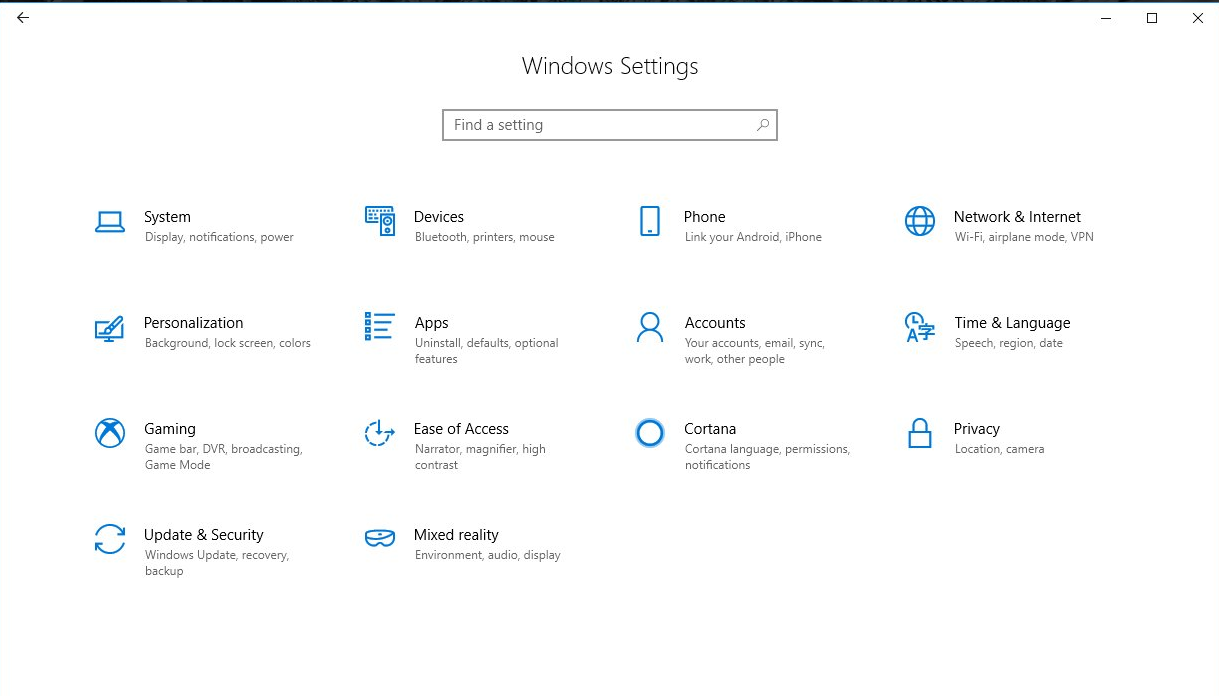The image size is (1219, 696).
Task: Open the Accounts title
Action: tap(715, 323)
